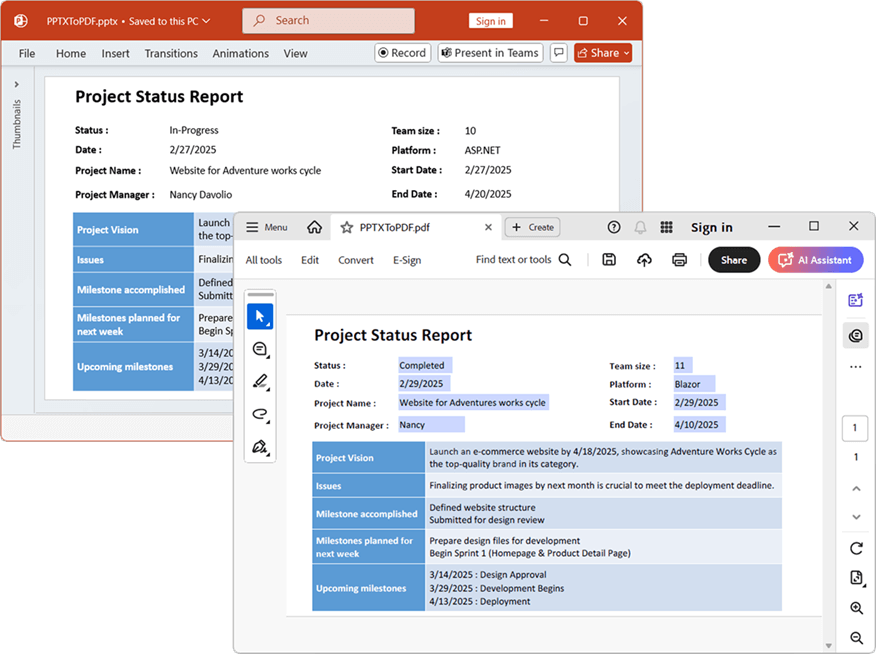Expand the Thumbnails pane chevron
Image resolution: width=876 pixels, height=654 pixels.
tap(17, 84)
